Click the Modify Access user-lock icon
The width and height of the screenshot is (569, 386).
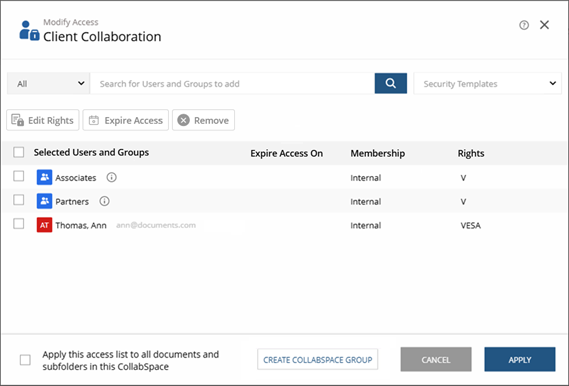[29, 30]
